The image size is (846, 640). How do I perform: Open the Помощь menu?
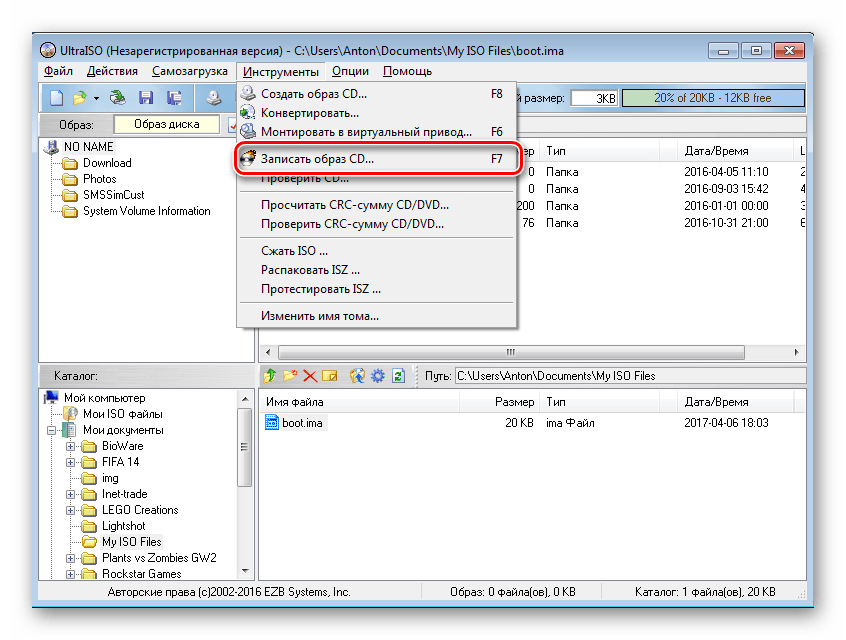407,71
